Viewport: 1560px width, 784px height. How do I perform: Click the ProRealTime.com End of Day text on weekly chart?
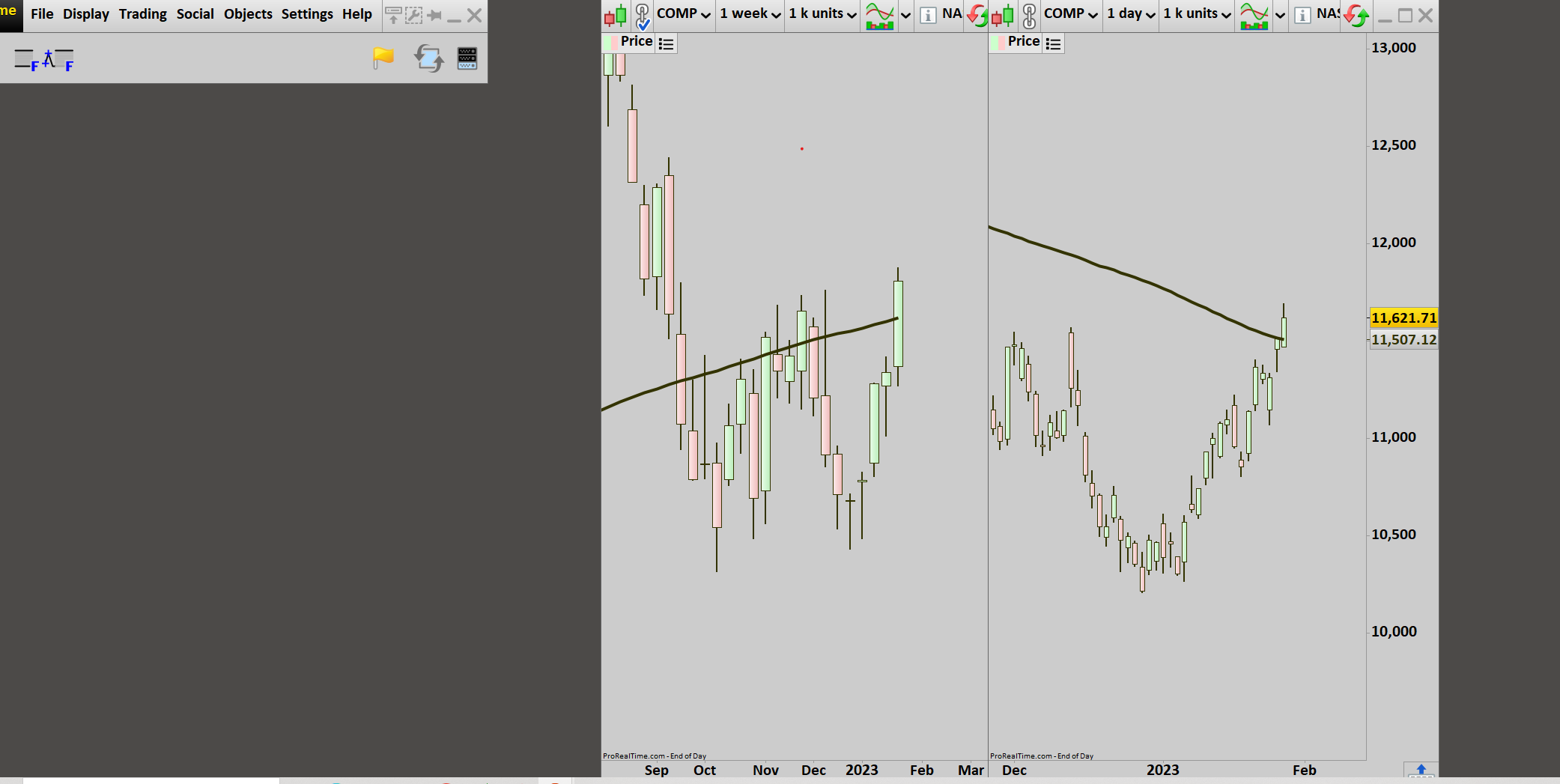pyautogui.click(x=655, y=756)
